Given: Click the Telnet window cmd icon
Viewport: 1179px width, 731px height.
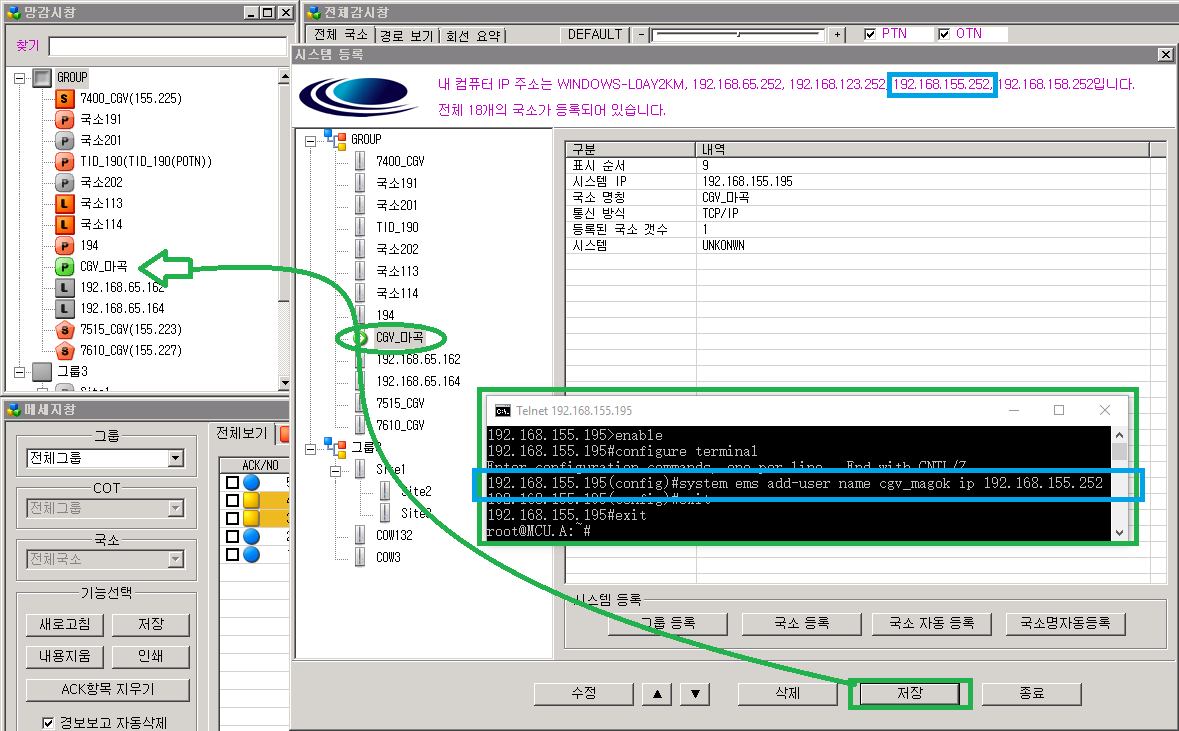Looking at the screenshot, I should [502, 411].
